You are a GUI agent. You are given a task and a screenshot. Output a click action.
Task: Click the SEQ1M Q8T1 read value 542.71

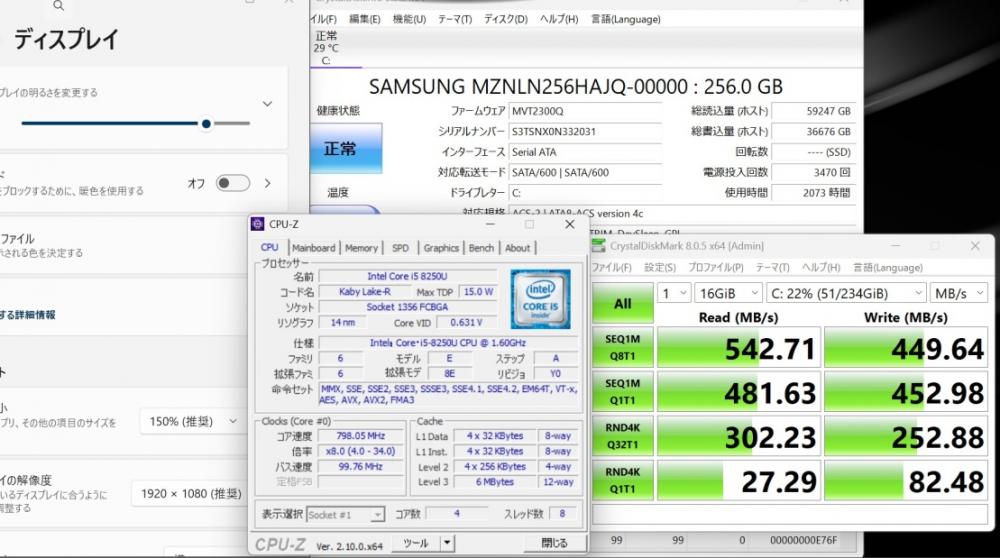(x=739, y=348)
